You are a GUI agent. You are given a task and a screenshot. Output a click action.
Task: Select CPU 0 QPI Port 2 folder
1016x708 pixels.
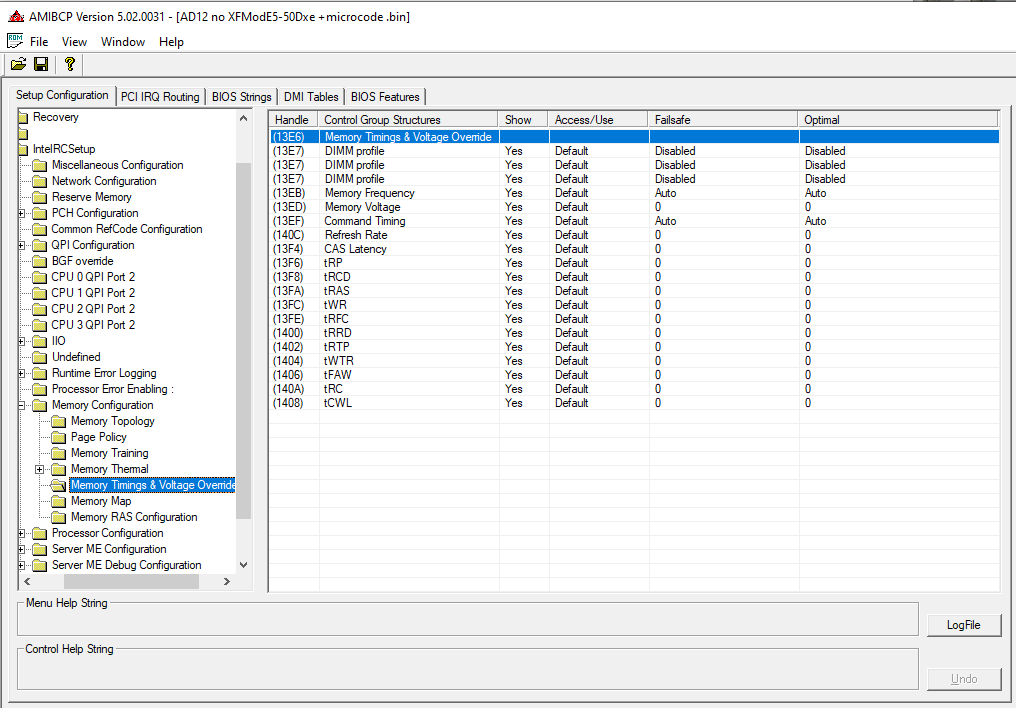[93, 277]
